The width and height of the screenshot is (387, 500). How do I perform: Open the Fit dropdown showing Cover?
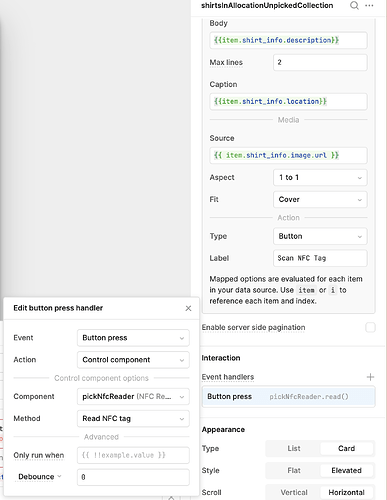[x=320, y=199]
